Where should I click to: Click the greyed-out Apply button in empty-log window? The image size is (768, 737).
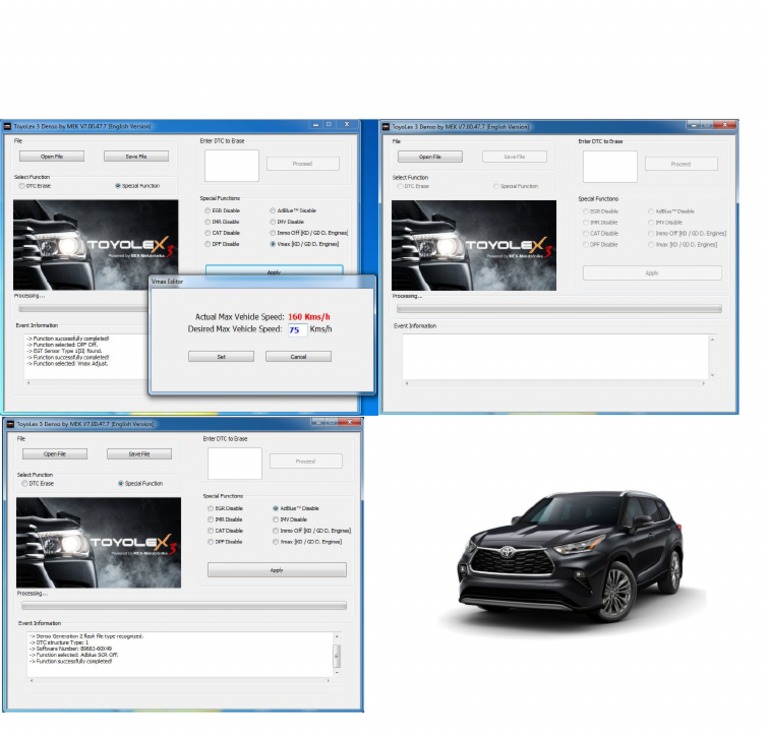tap(652, 273)
